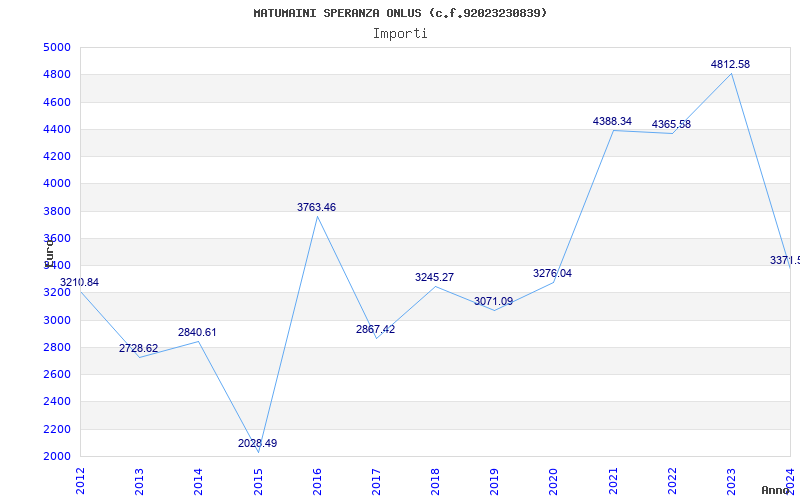The width and height of the screenshot is (800, 500).
Task: Click the 2200 y-axis value
Action: tap(57, 429)
